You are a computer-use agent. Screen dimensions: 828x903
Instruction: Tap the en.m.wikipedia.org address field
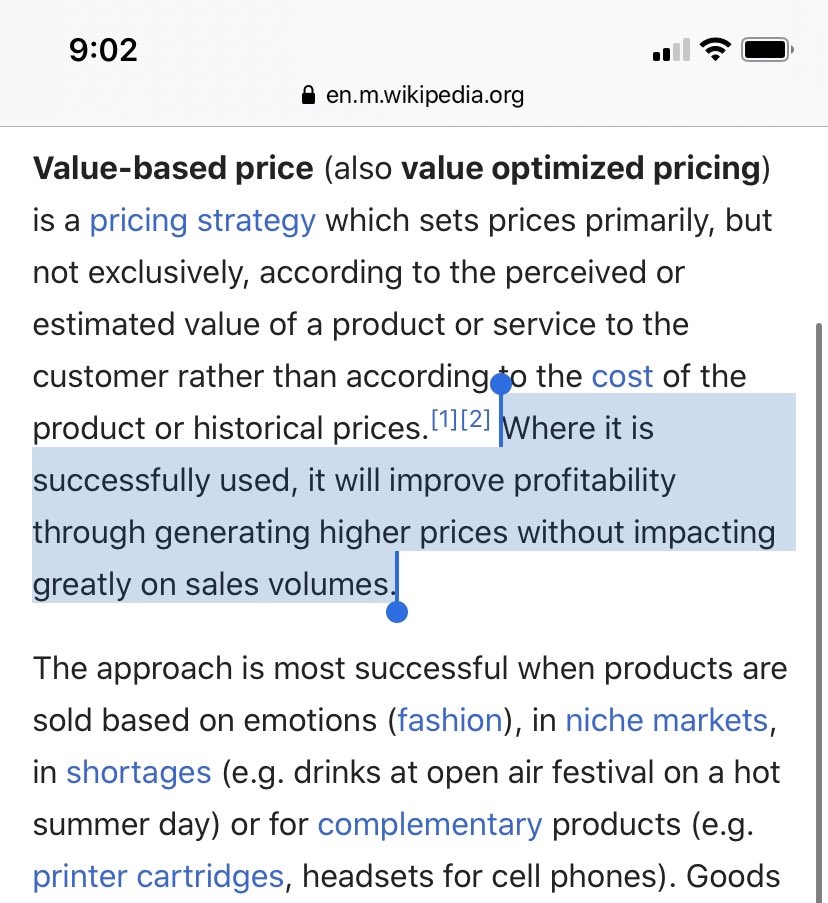click(x=424, y=96)
